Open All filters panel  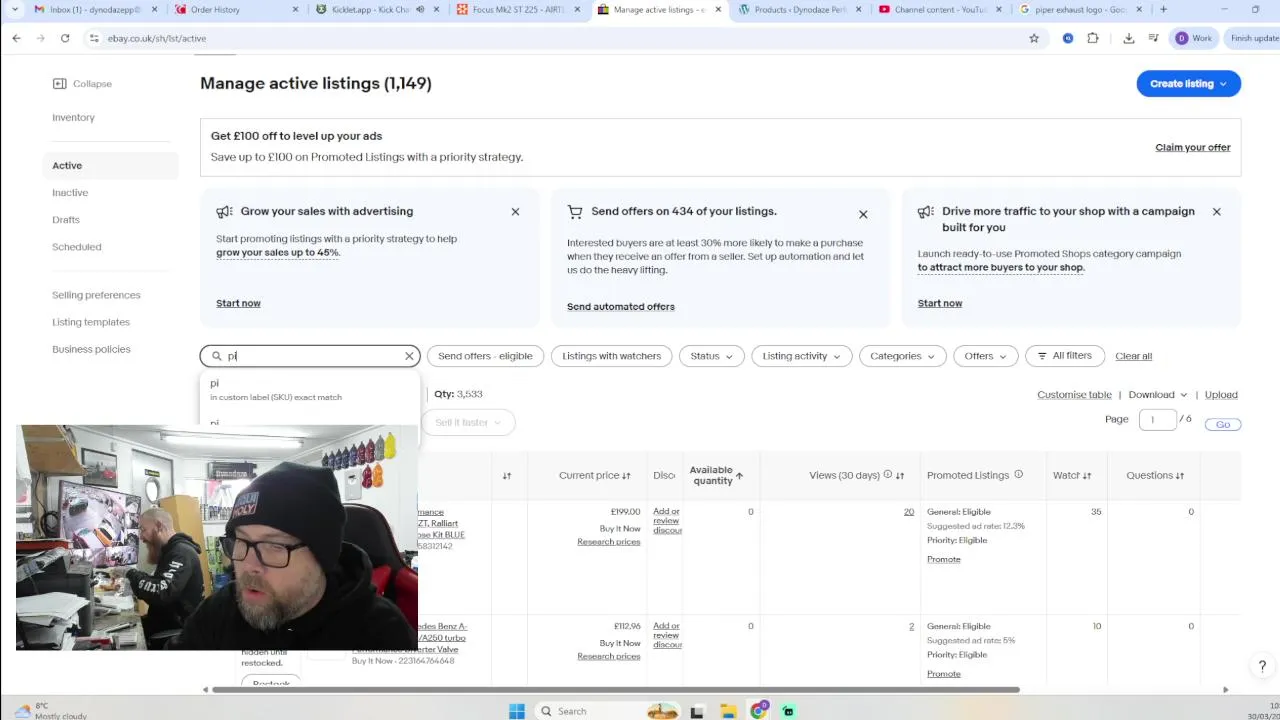[x=1064, y=356]
